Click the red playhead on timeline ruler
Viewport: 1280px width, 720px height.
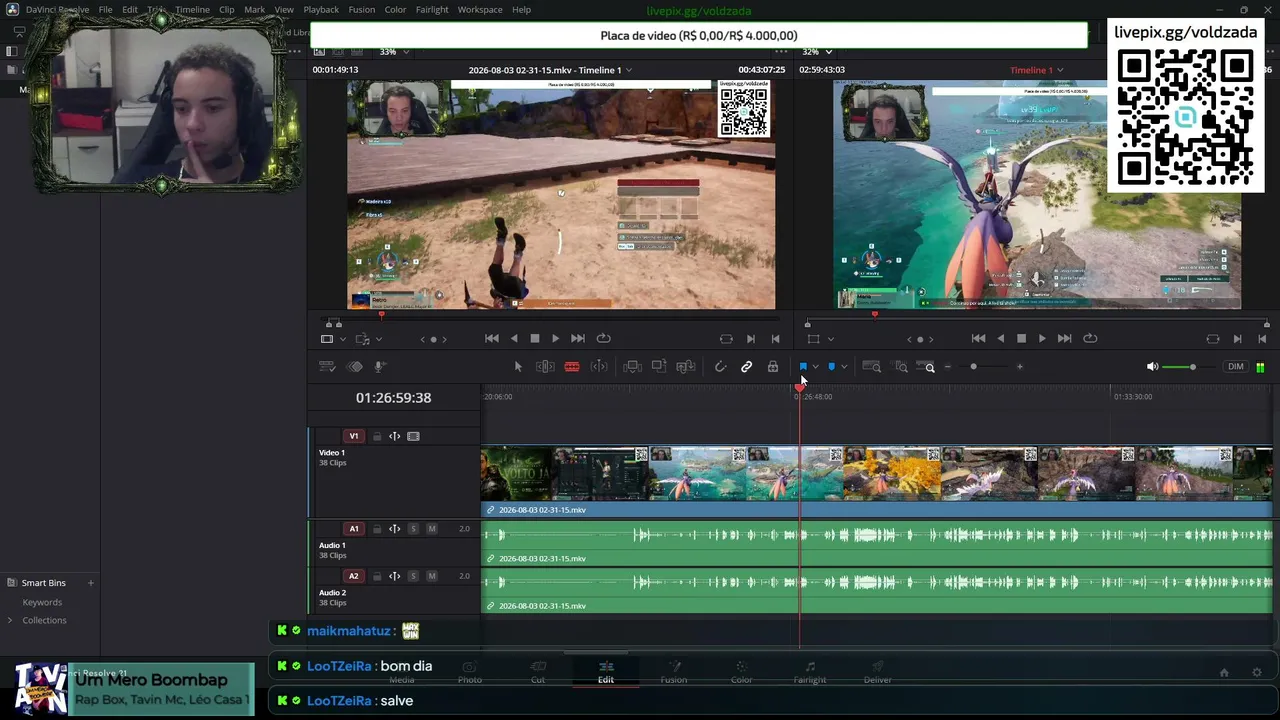pyautogui.click(x=799, y=388)
